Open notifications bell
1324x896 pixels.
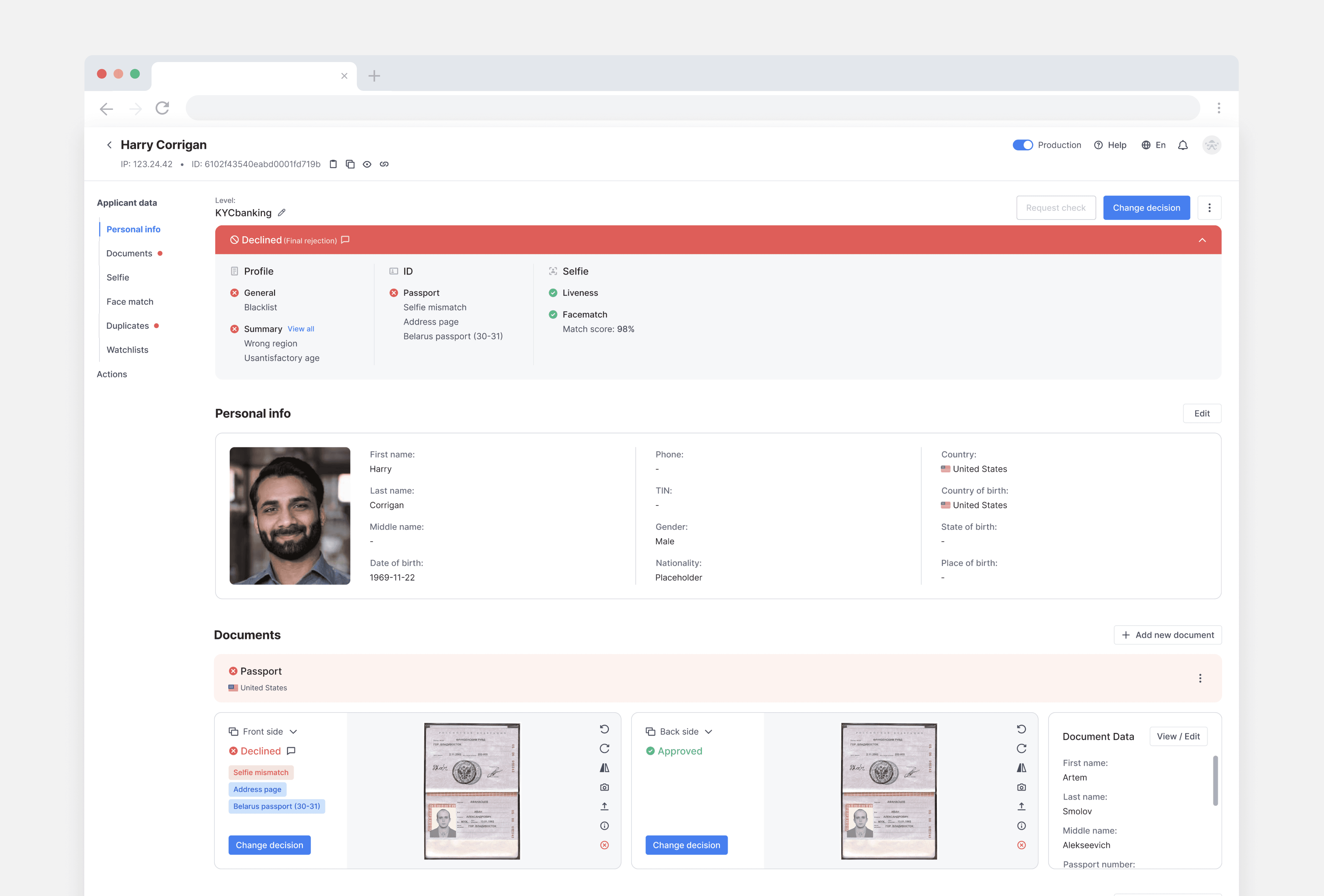tap(1183, 145)
